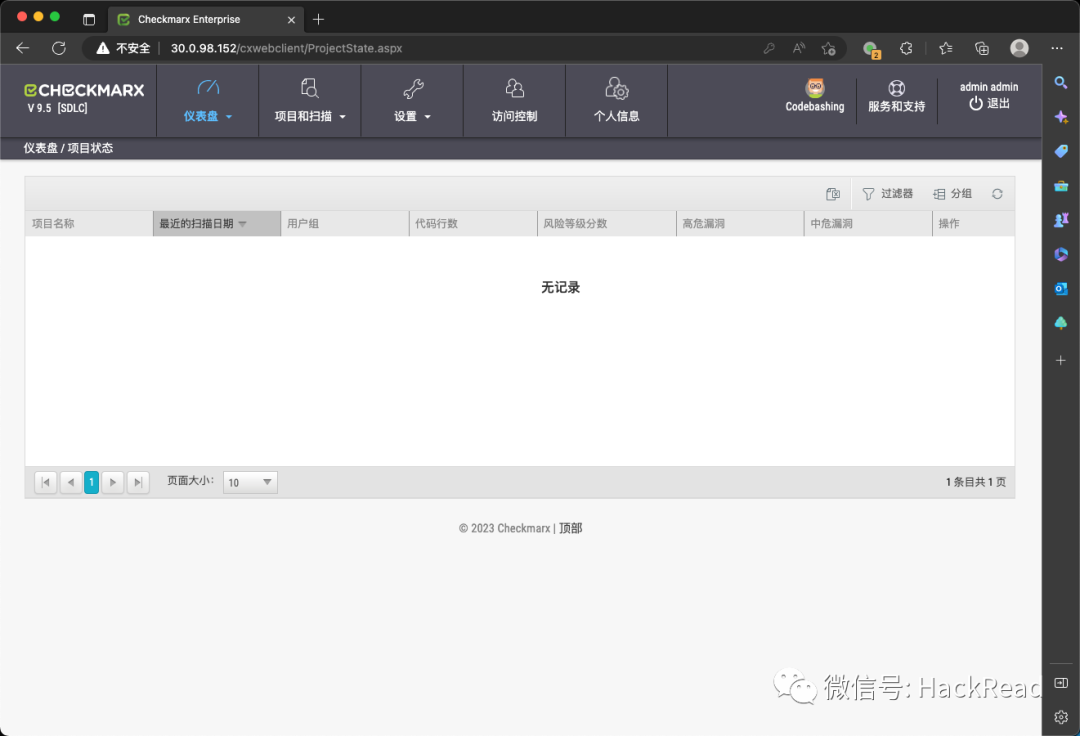Log out via 退出 button
Image resolution: width=1080 pixels, height=736 pixels.
pos(989,103)
